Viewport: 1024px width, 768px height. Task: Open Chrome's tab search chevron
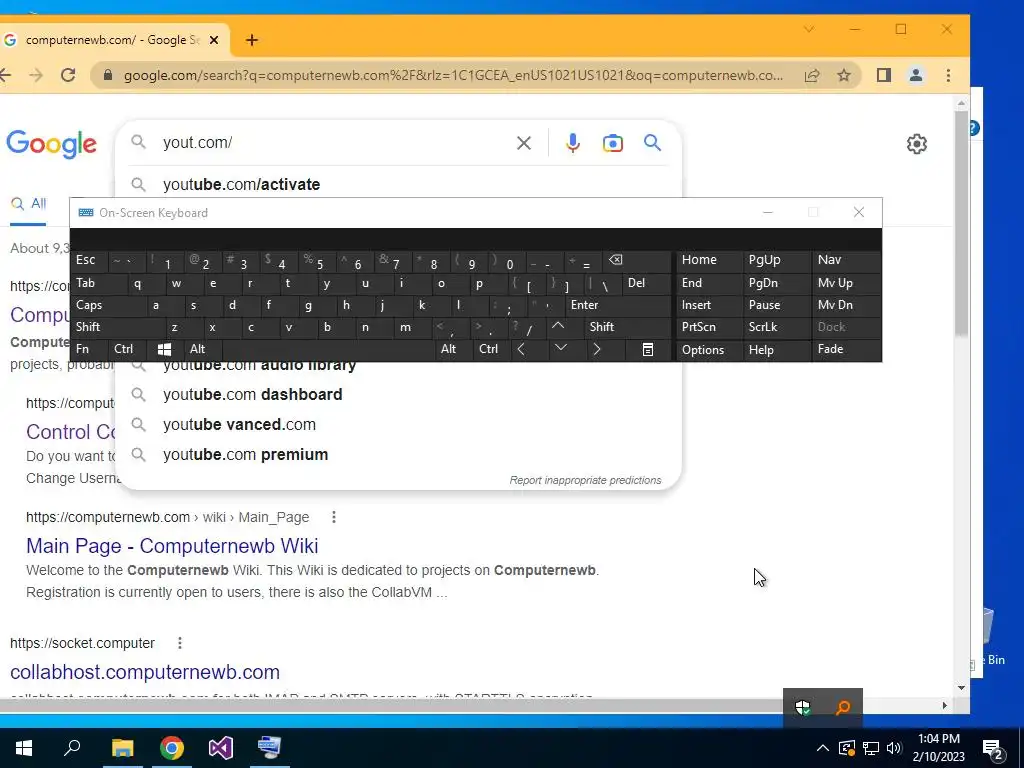point(808,29)
